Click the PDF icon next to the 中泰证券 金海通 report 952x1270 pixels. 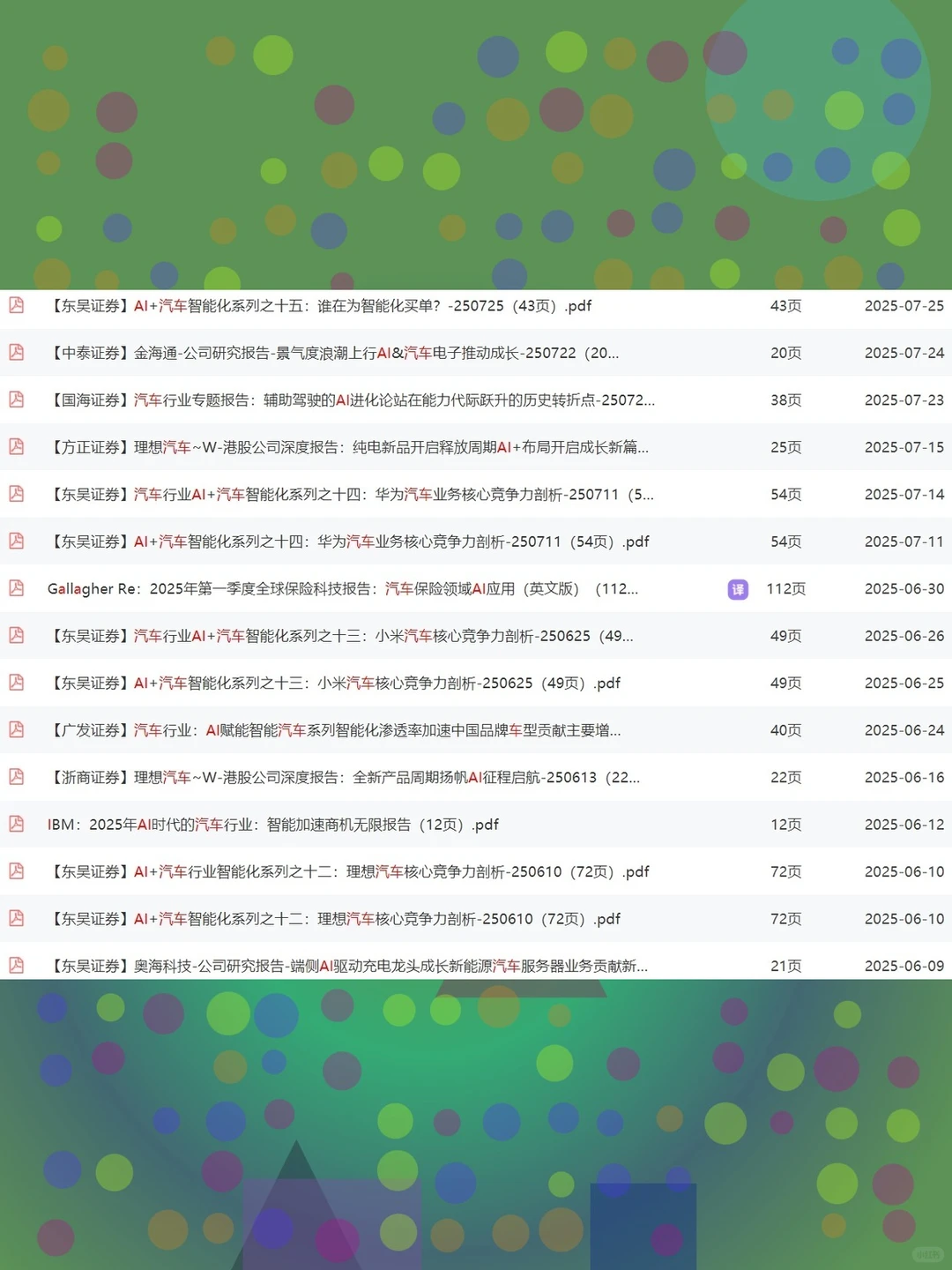[x=16, y=353]
